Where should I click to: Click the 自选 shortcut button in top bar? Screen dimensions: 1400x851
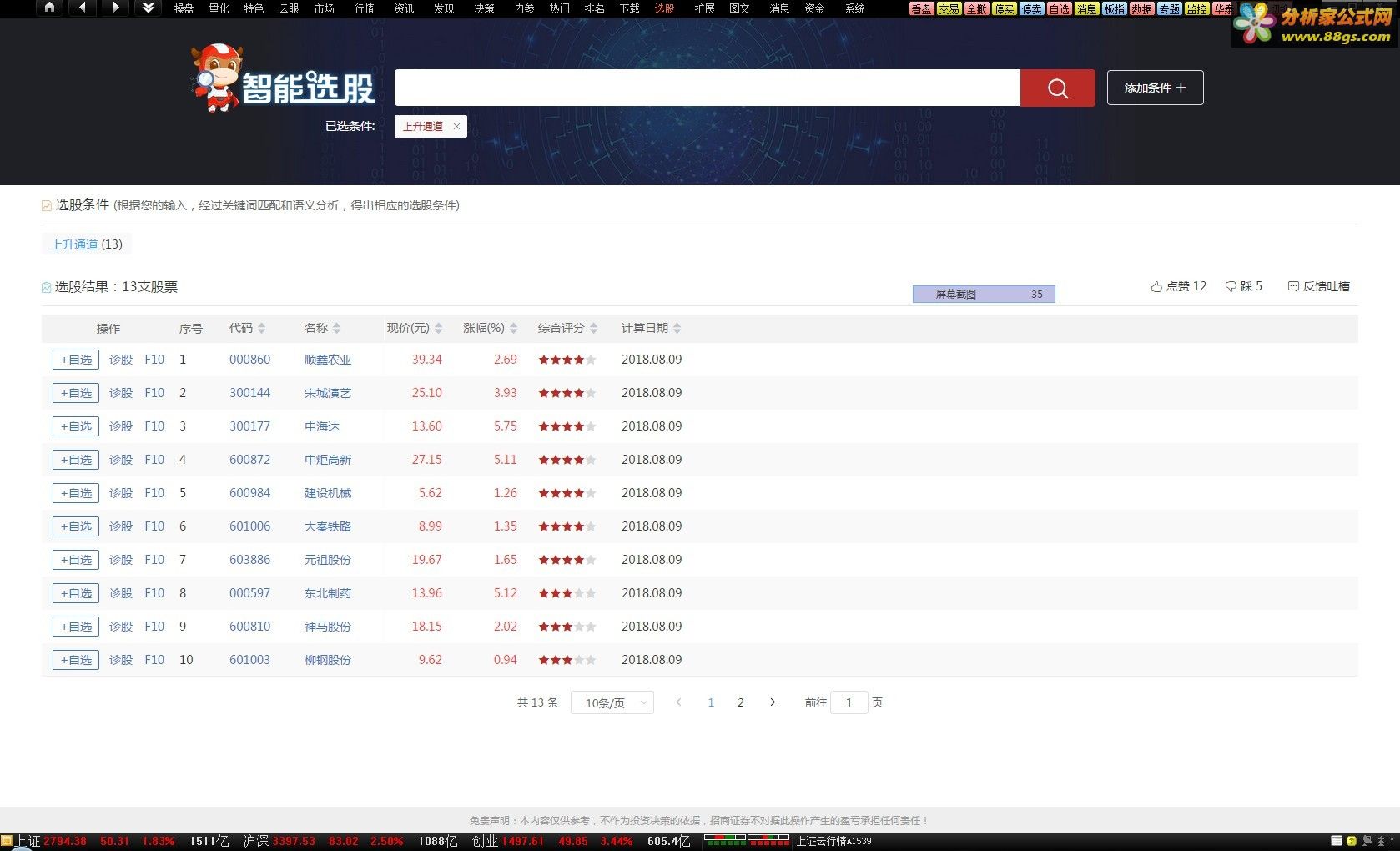pyautogui.click(x=1059, y=8)
